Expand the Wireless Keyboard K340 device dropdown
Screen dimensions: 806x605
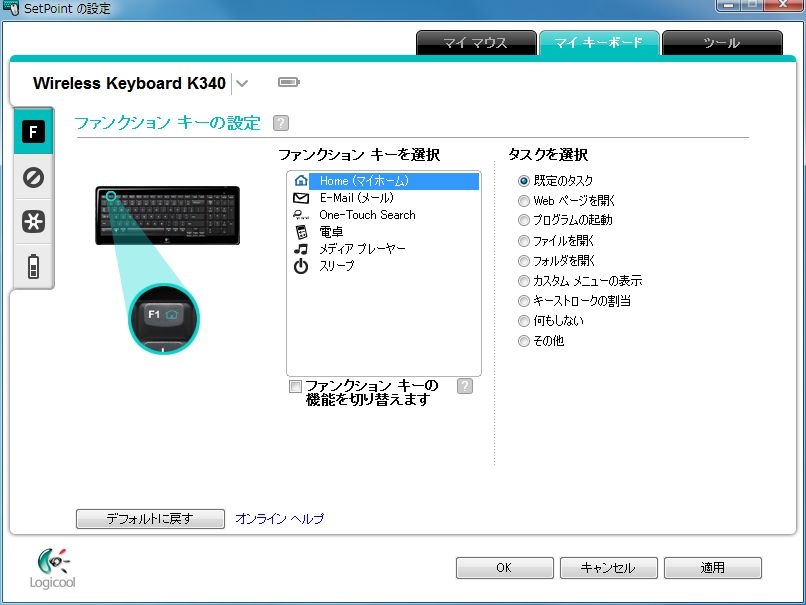242,83
